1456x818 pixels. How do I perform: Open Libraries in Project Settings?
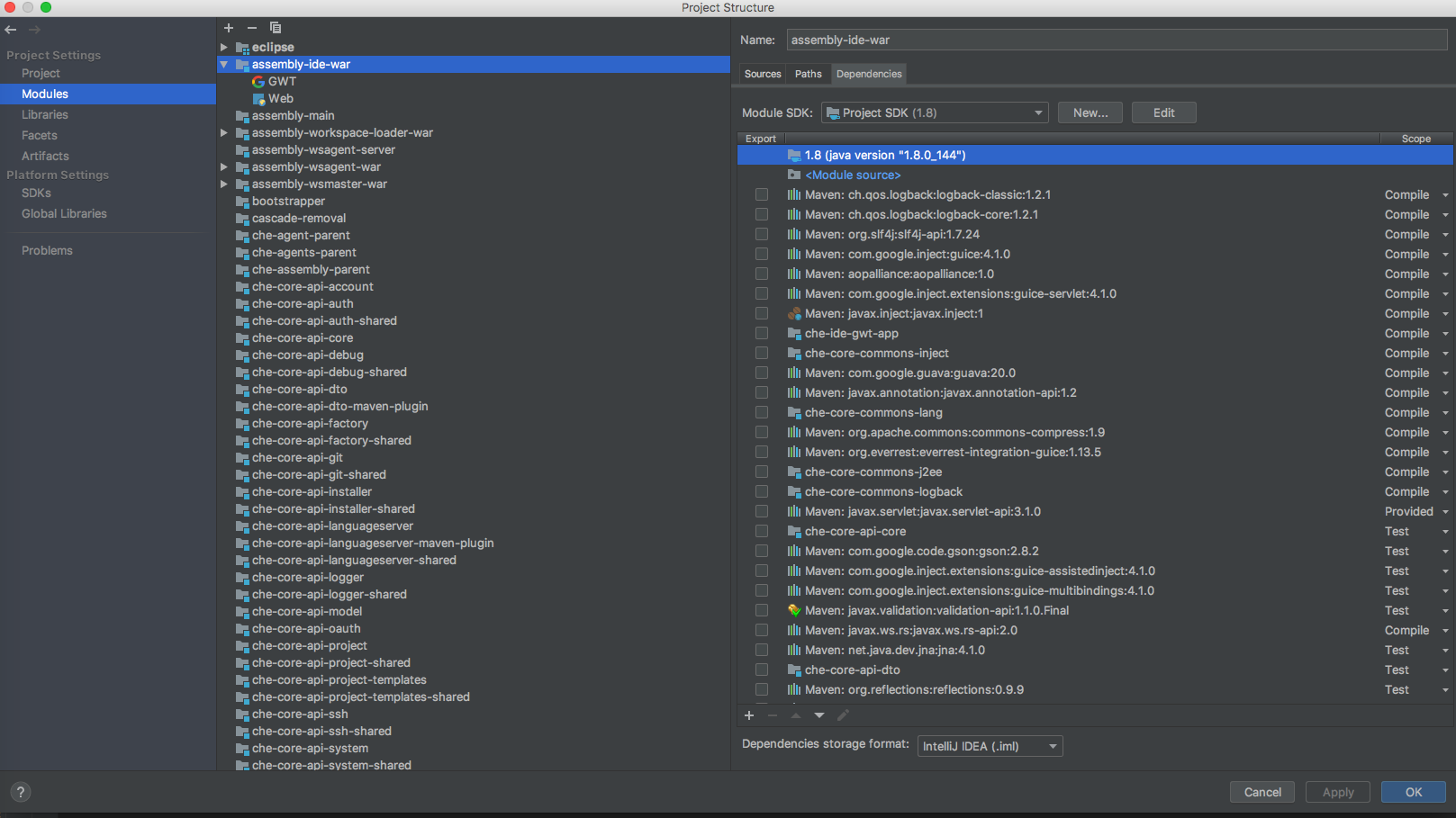tap(45, 115)
